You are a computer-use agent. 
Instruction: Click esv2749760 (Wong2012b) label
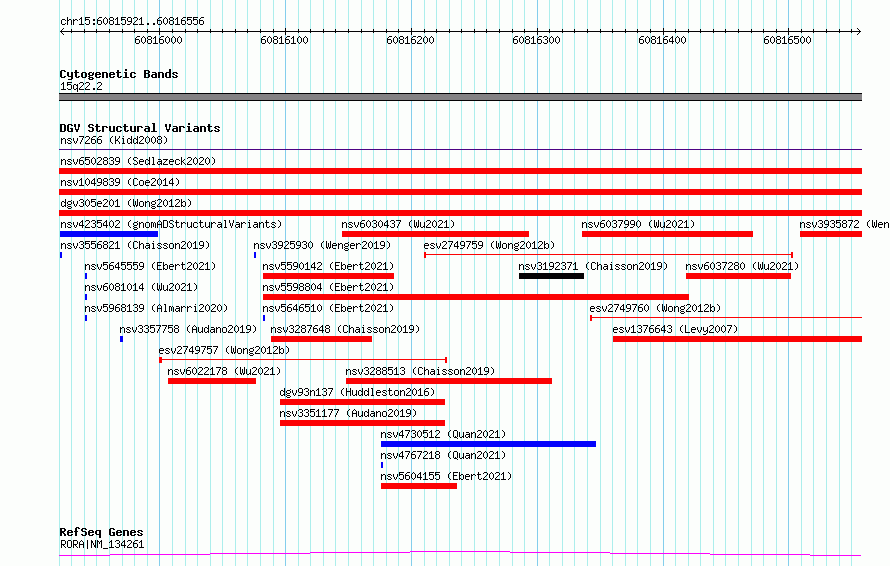point(655,308)
